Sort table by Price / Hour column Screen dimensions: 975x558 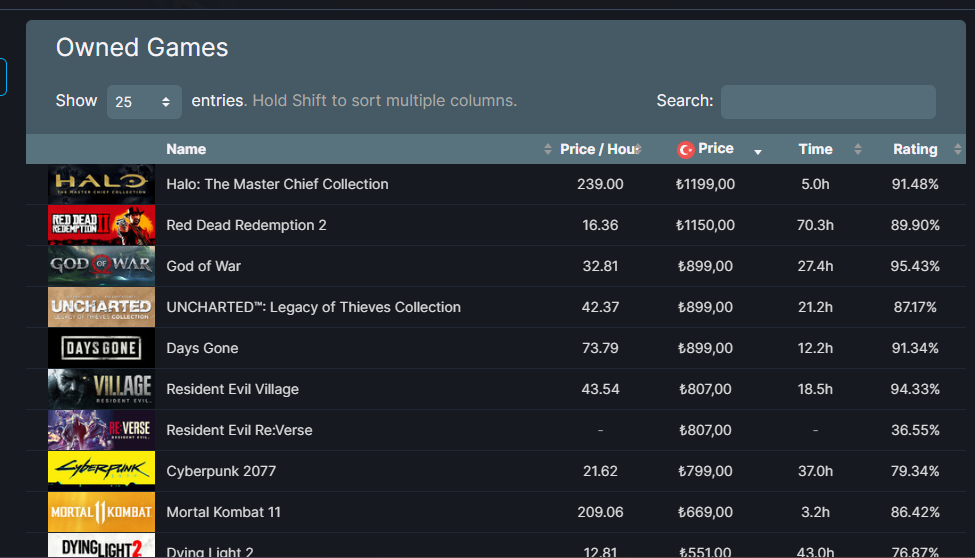click(599, 149)
